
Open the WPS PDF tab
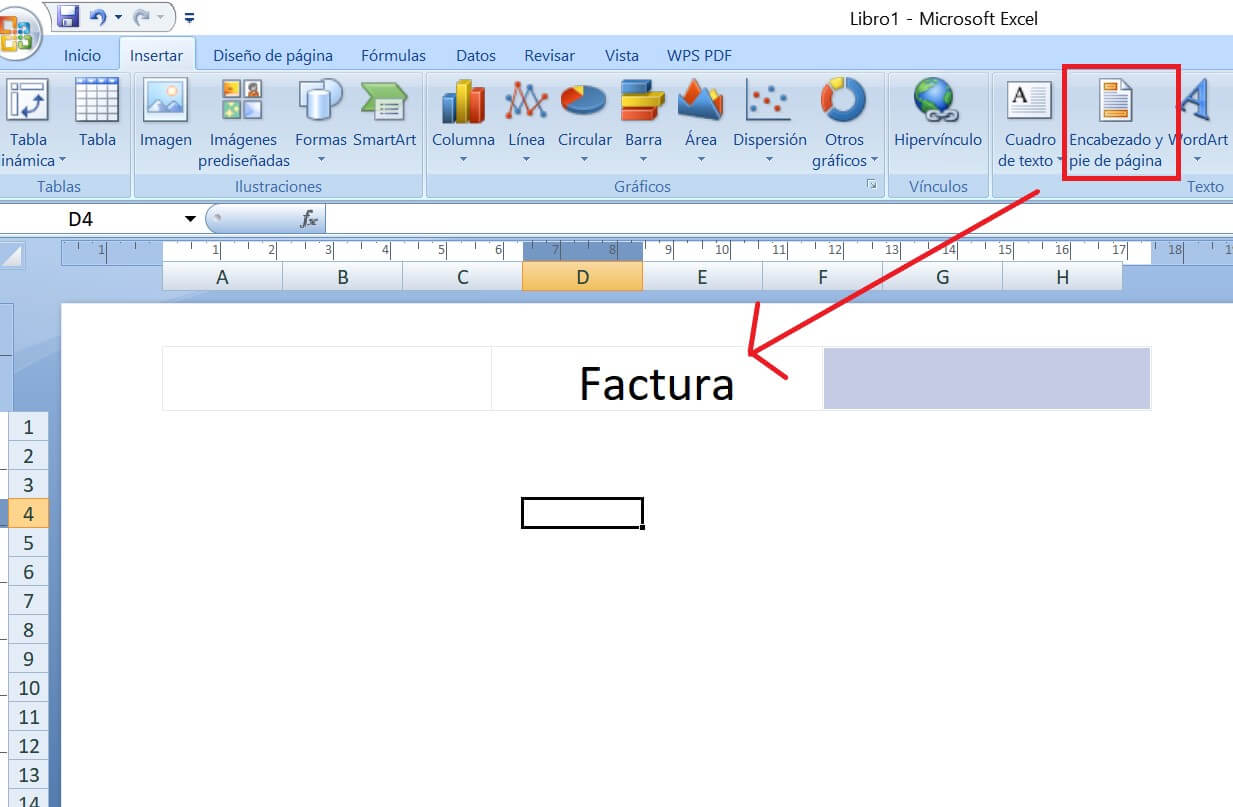pyautogui.click(x=699, y=56)
